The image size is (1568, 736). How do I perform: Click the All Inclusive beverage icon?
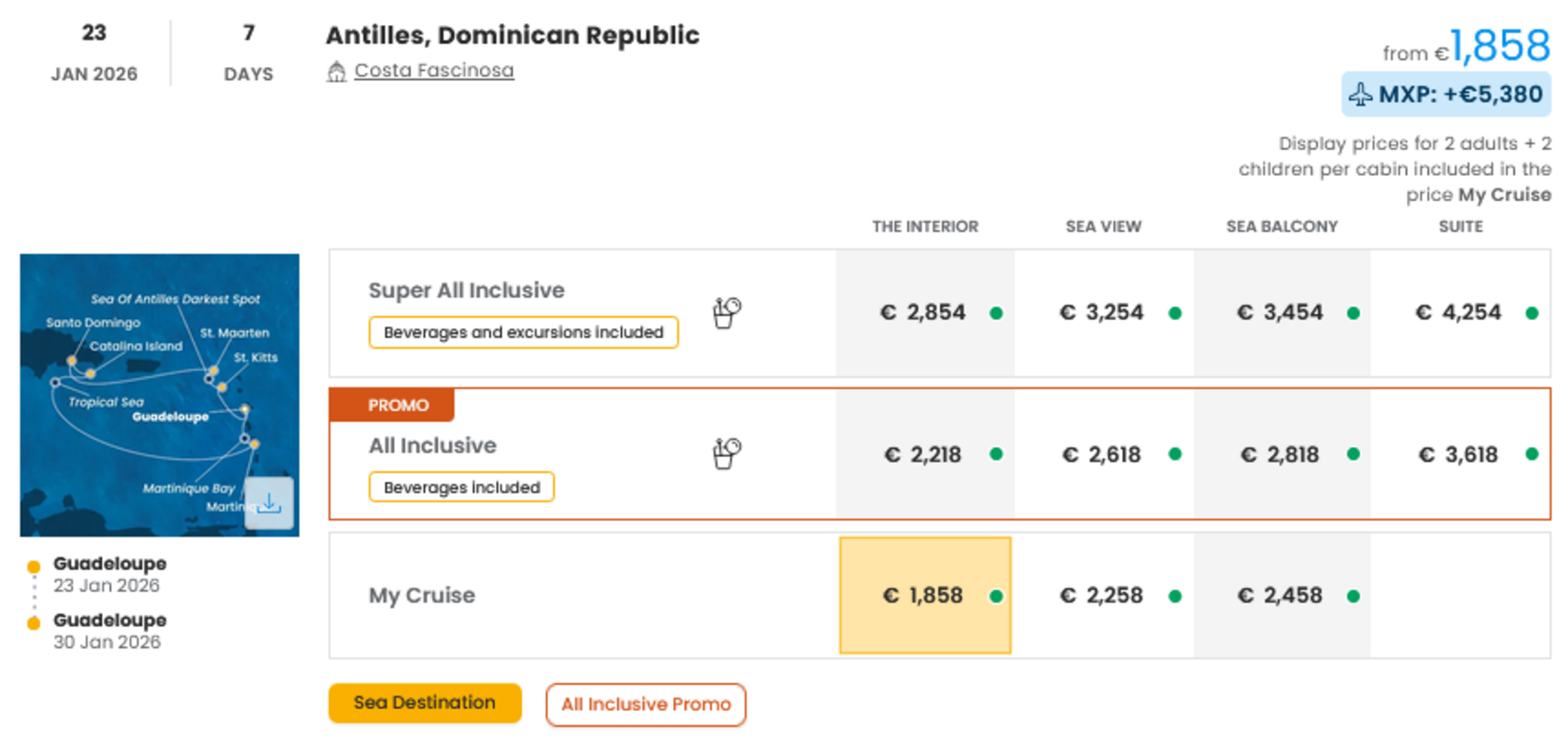click(x=727, y=454)
